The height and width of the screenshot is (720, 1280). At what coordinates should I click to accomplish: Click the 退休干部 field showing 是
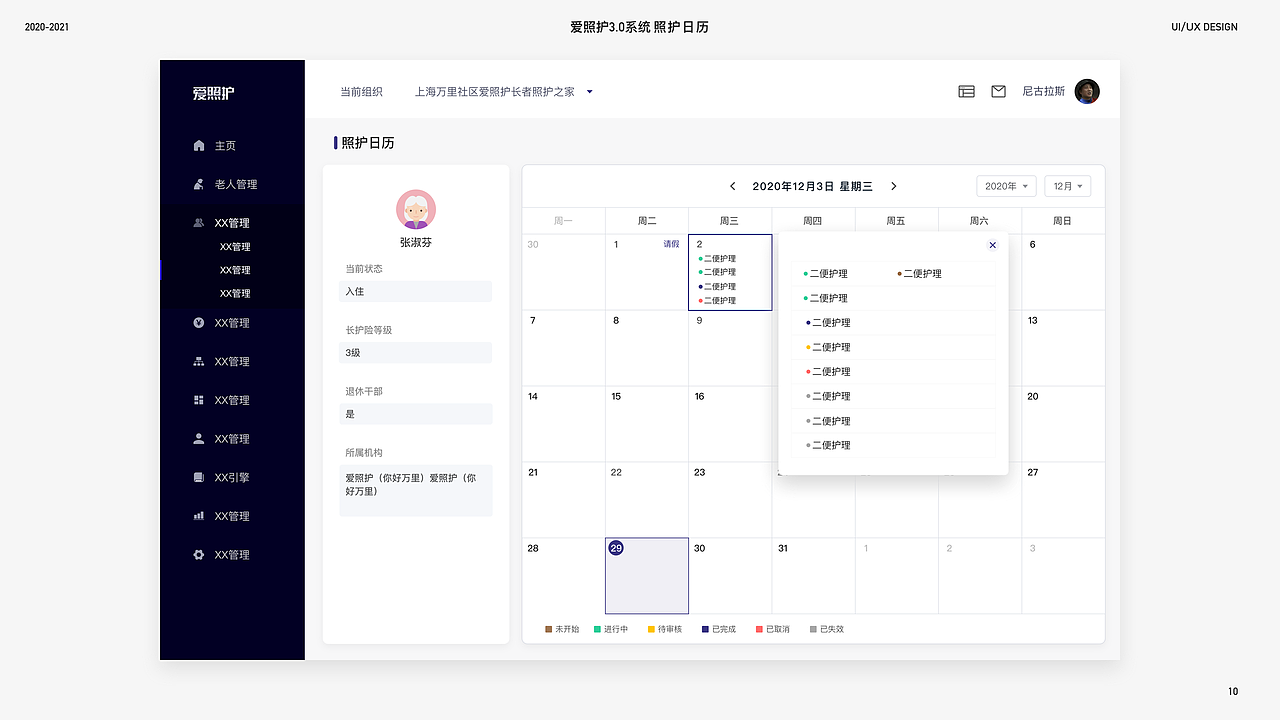point(416,414)
